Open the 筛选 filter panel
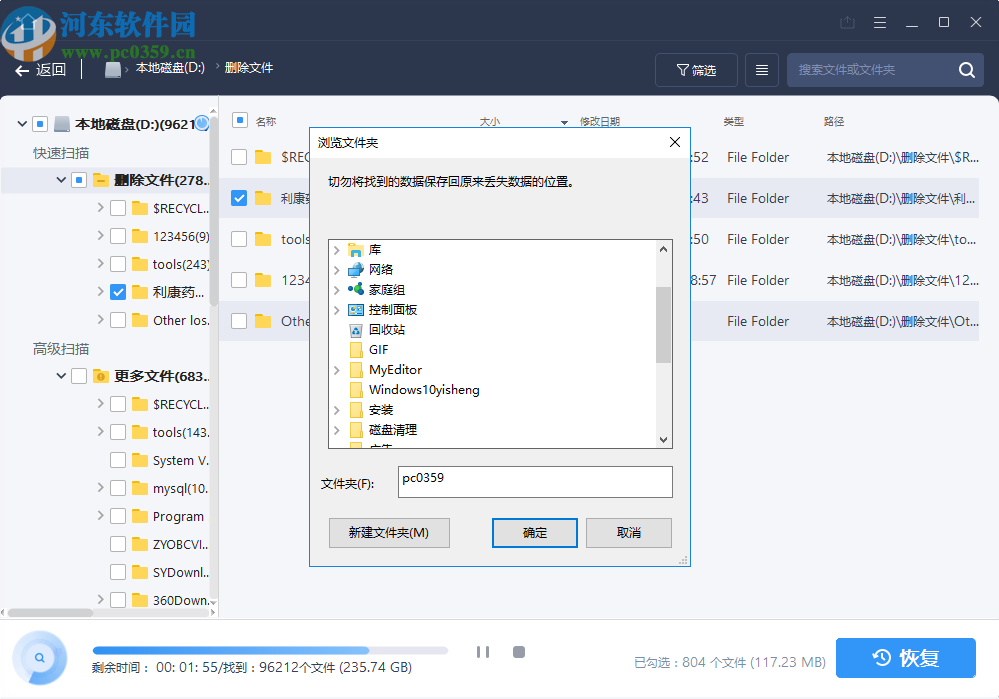The height and width of the screenshot is (699, 999). 696,69
